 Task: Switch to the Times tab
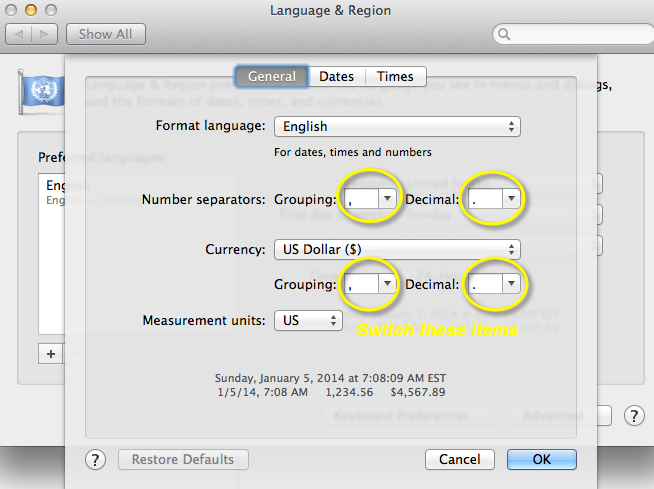coord(395,76)
